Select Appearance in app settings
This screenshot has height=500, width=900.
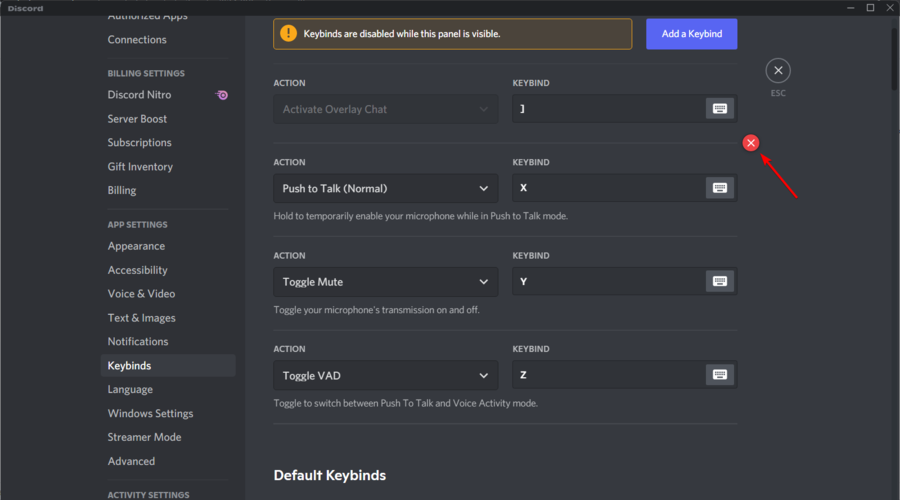[x=136, y=246]
